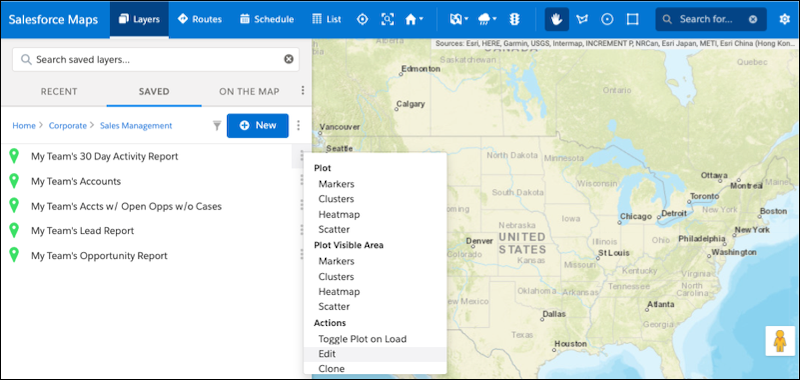Click the Street View pegman icon
This screenshot has height=380, width=800.
pyautogui.click(x=780, y=341)
